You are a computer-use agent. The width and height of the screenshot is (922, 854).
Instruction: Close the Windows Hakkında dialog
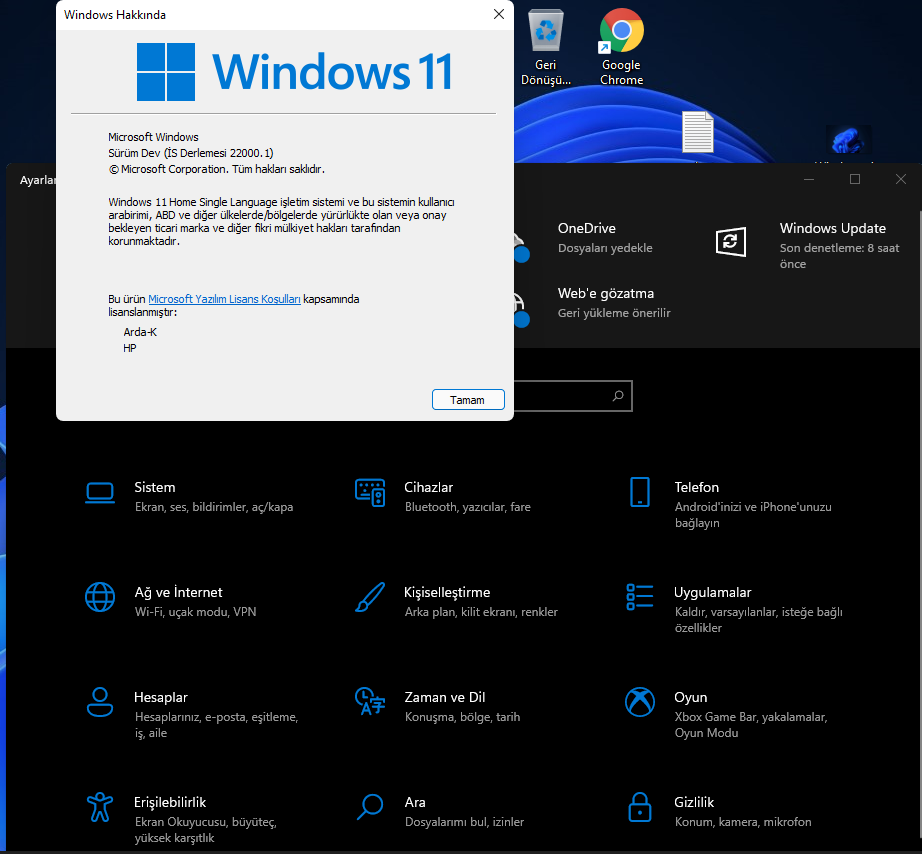click(x=499, y=14)
